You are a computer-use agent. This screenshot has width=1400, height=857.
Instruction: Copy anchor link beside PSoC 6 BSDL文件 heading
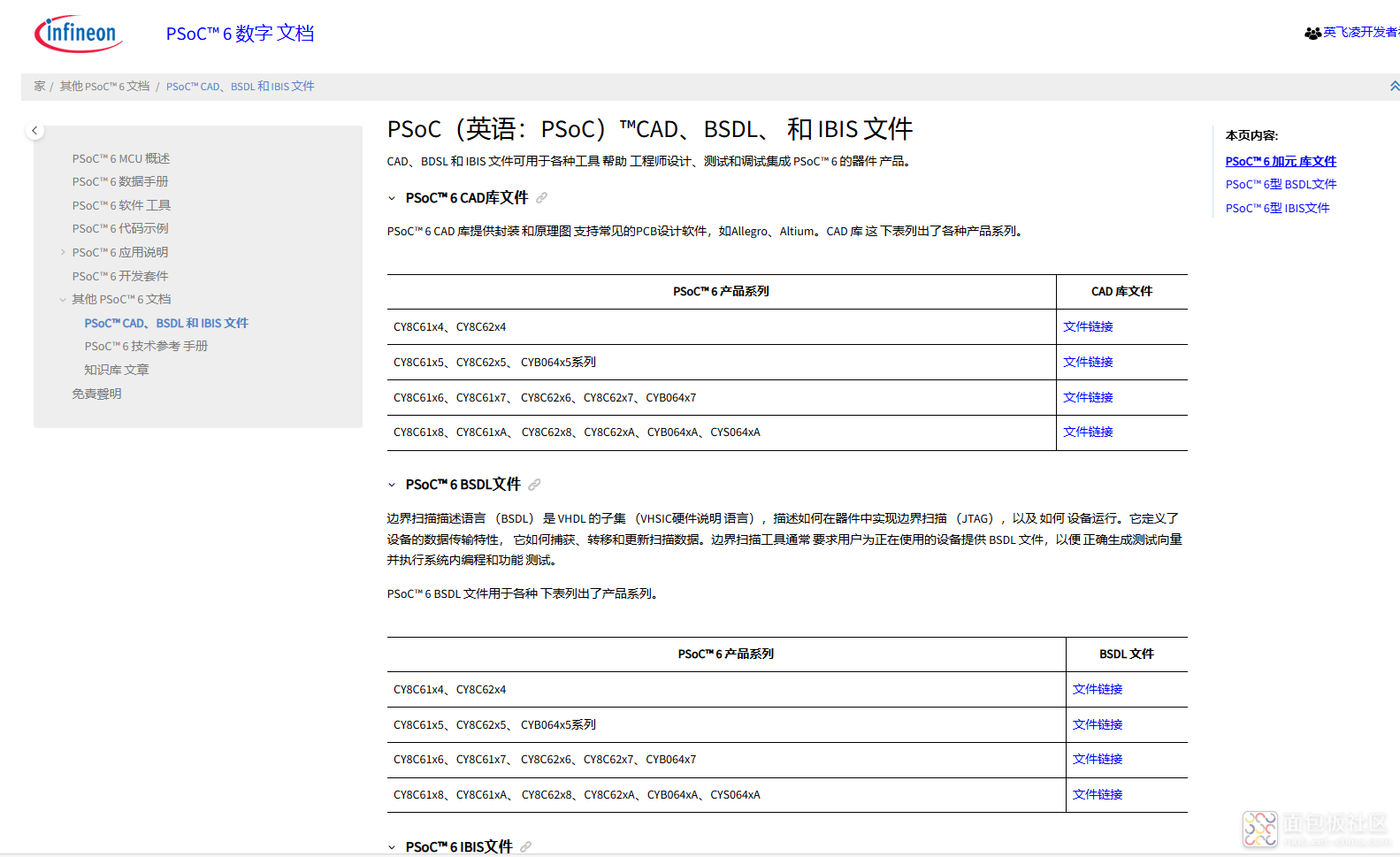click(x=534, y=485)
